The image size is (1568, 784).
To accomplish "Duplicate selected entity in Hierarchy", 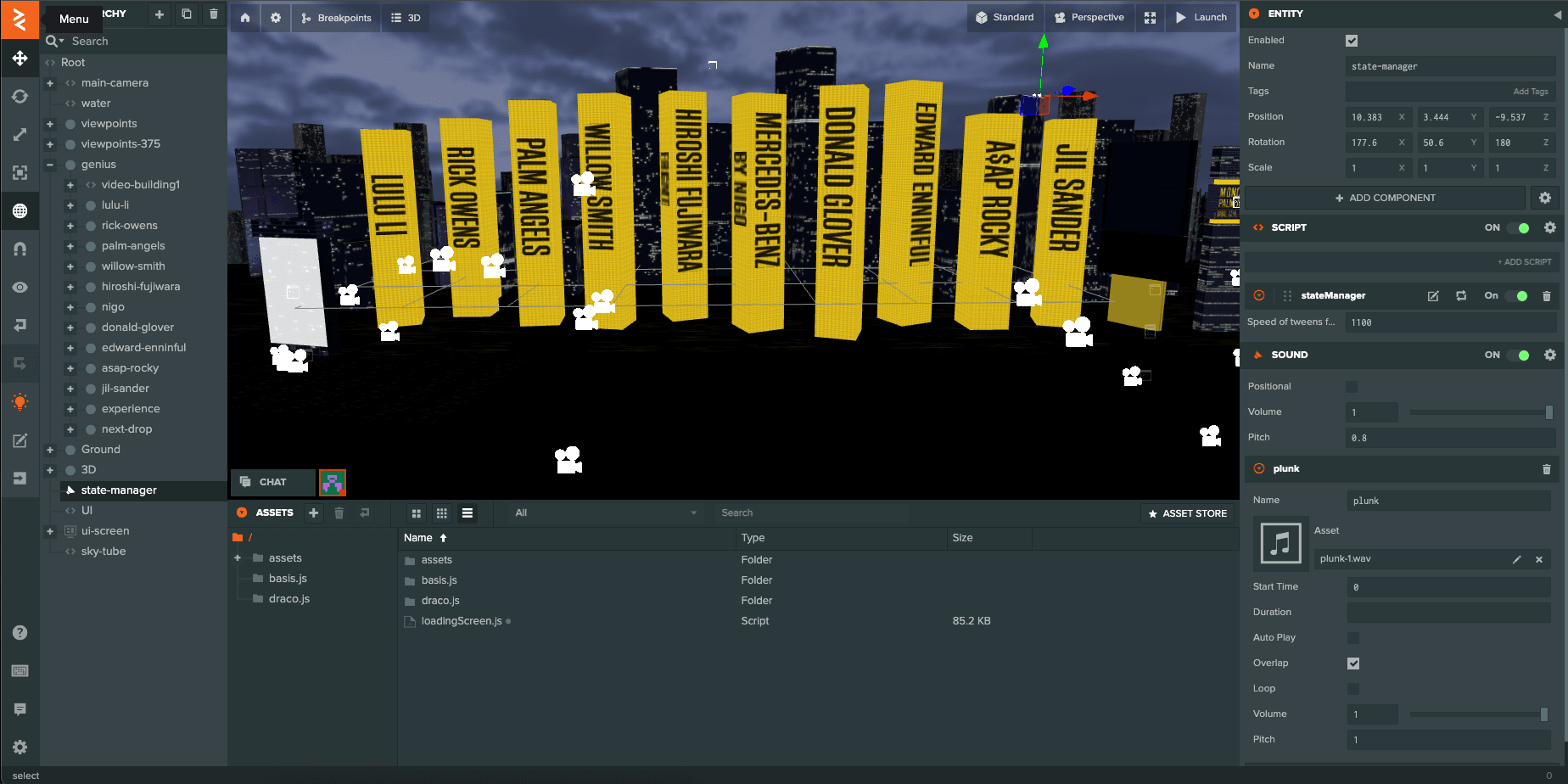I will tap(186, 14).
